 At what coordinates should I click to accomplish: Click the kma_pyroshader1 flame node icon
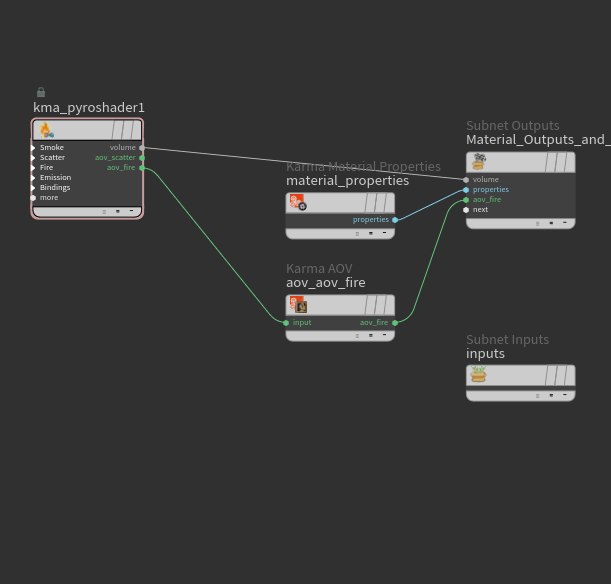(x=47, y=130)
